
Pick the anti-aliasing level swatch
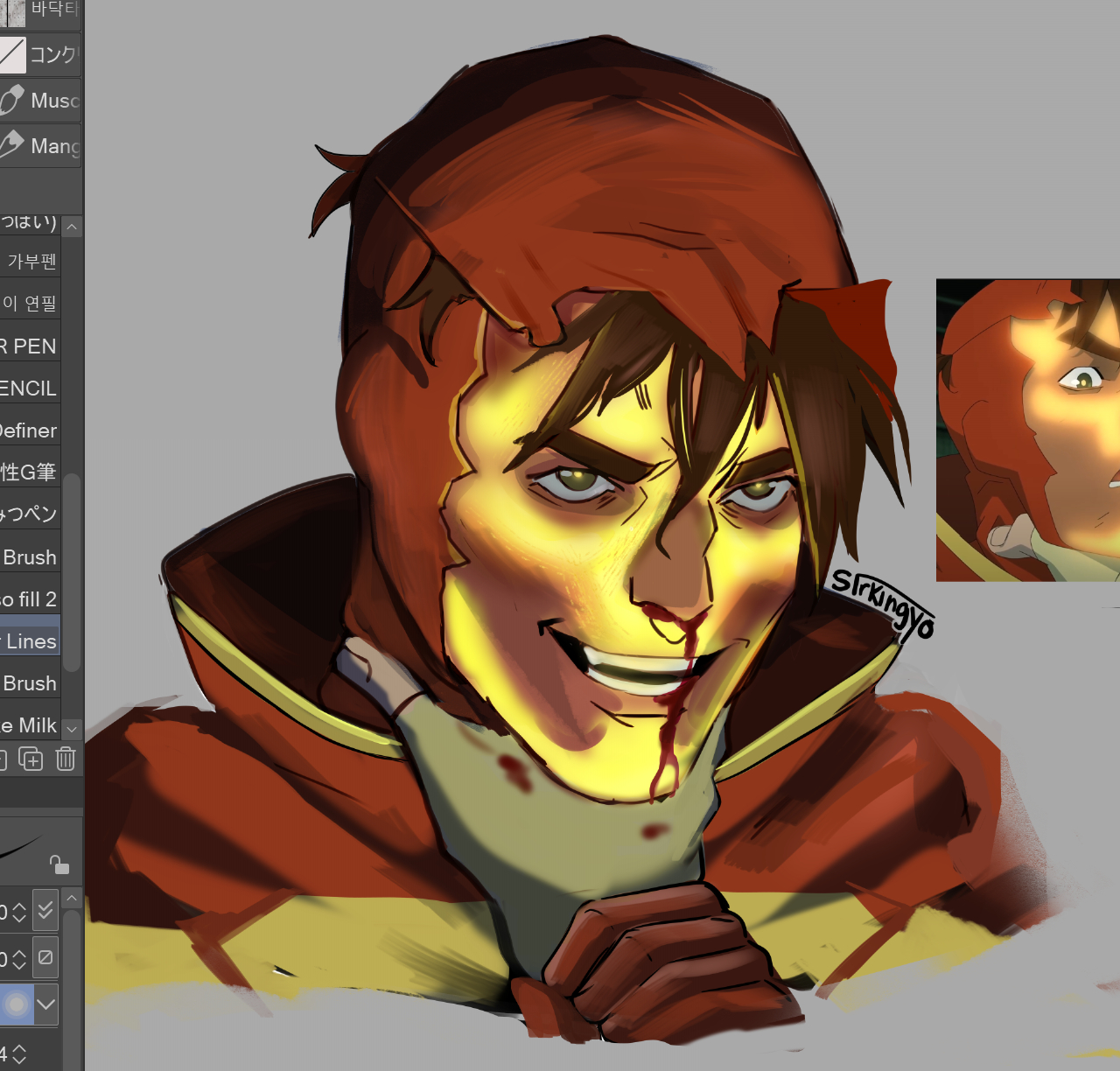click(16, 1004)
